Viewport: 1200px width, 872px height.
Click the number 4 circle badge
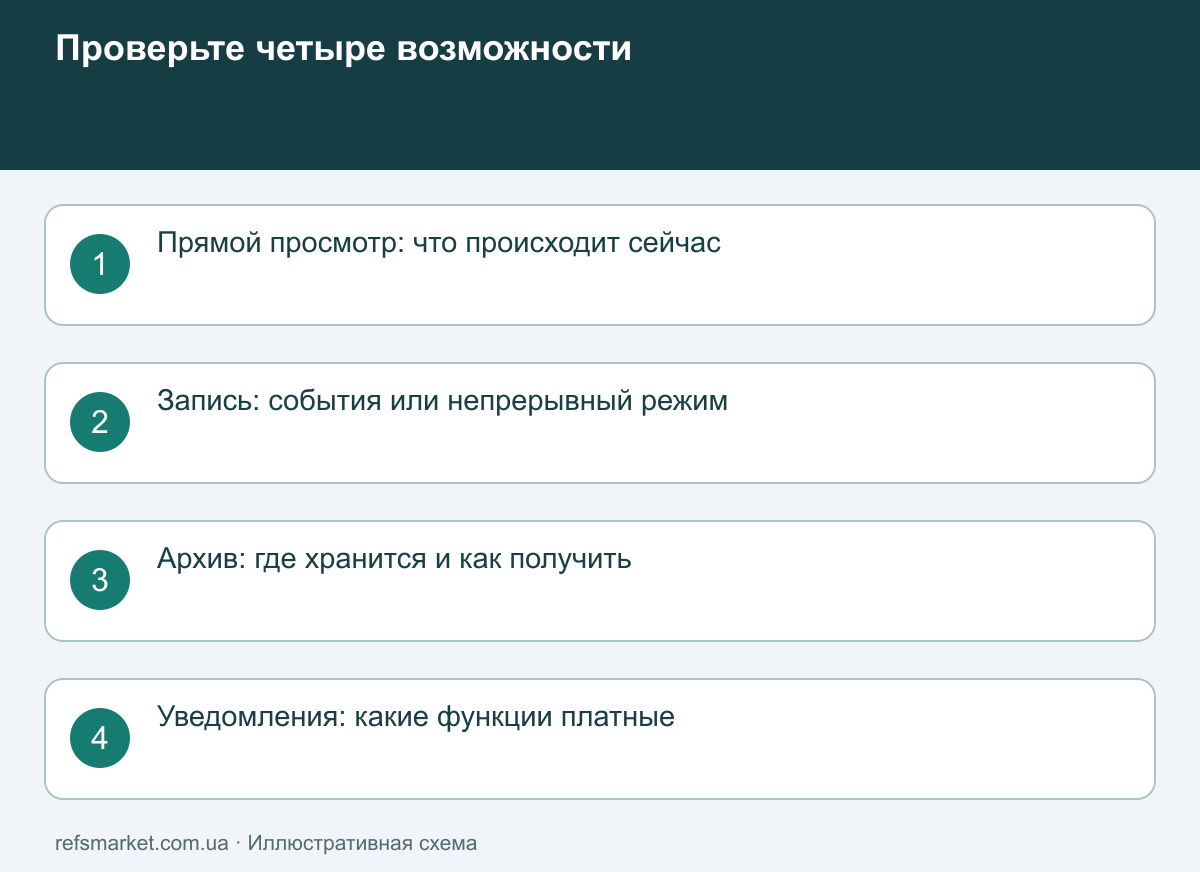coord(100,738)
